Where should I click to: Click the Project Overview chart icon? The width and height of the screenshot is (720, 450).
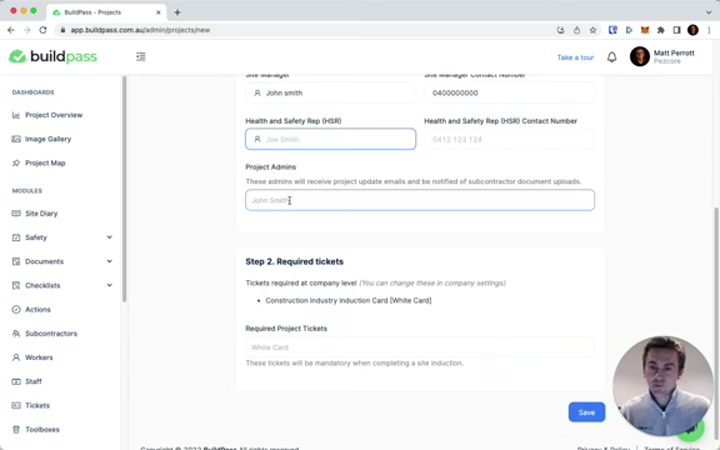[16, 115]
